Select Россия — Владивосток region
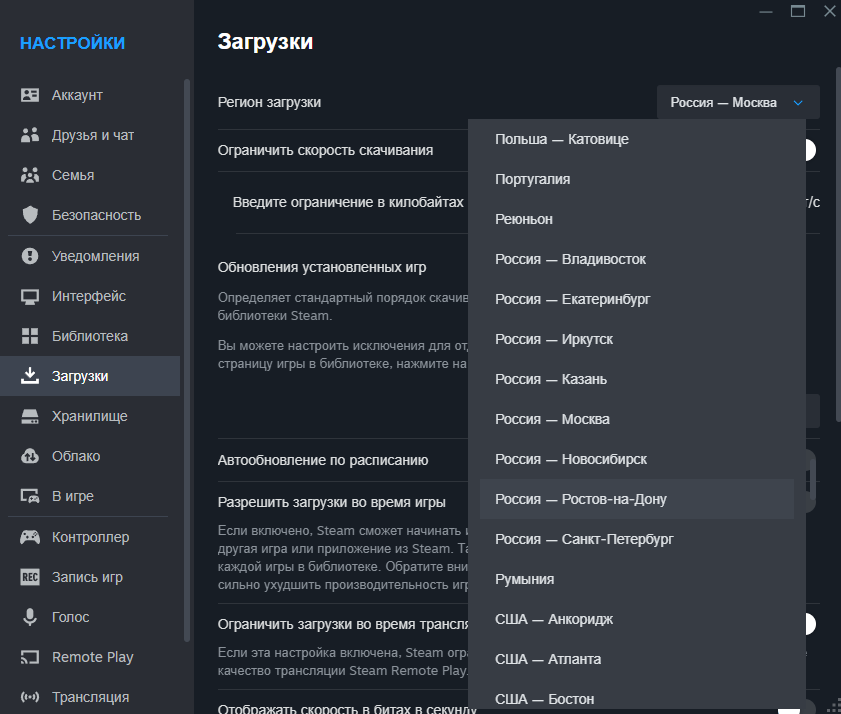 point(637,259)
